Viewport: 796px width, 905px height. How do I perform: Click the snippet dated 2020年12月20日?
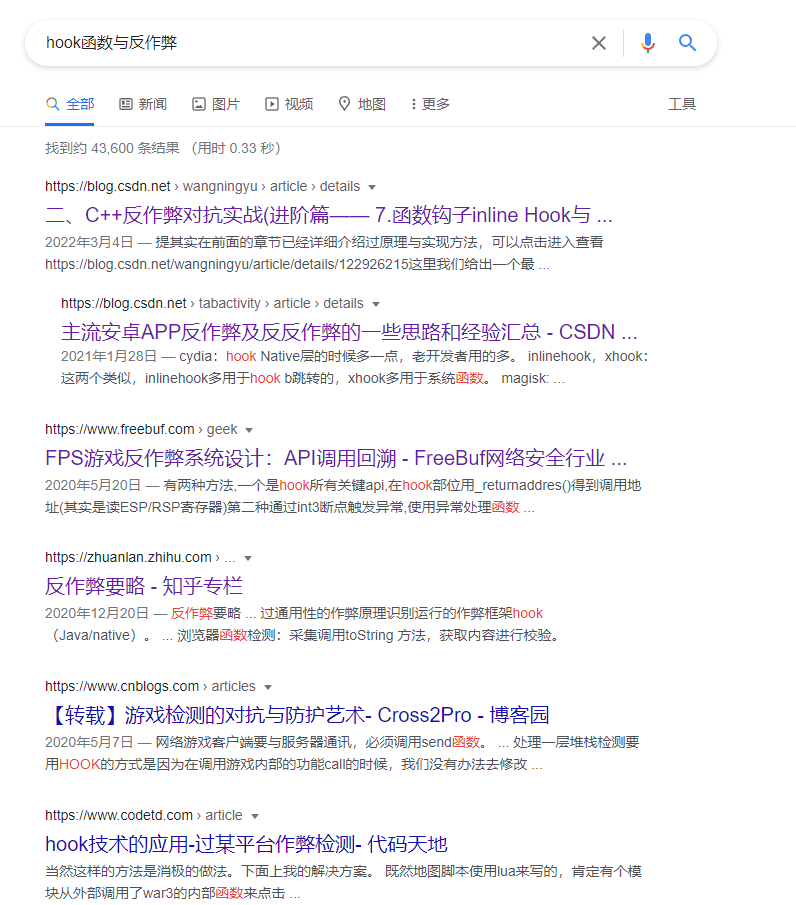click(302, 624)
